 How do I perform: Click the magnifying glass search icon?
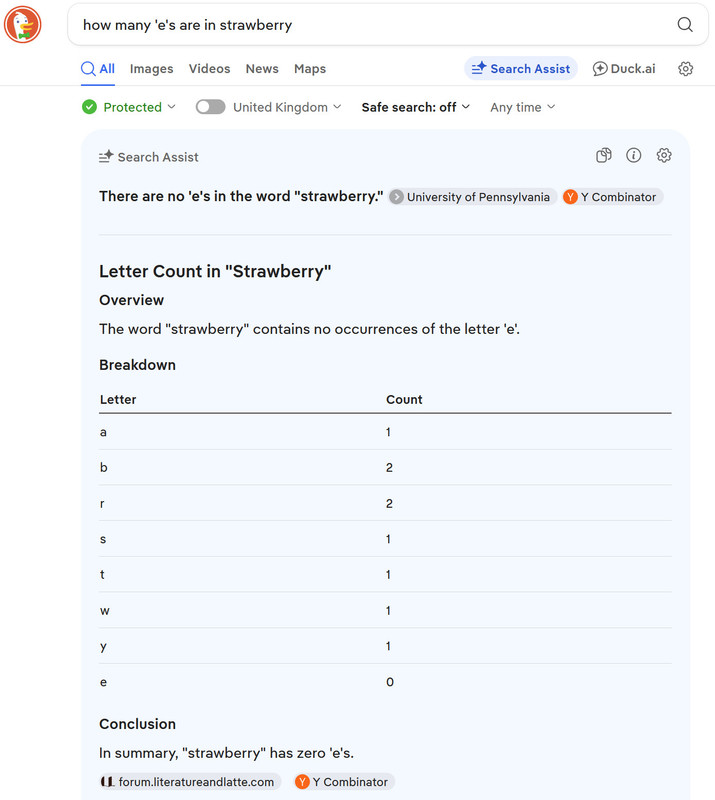685,24
